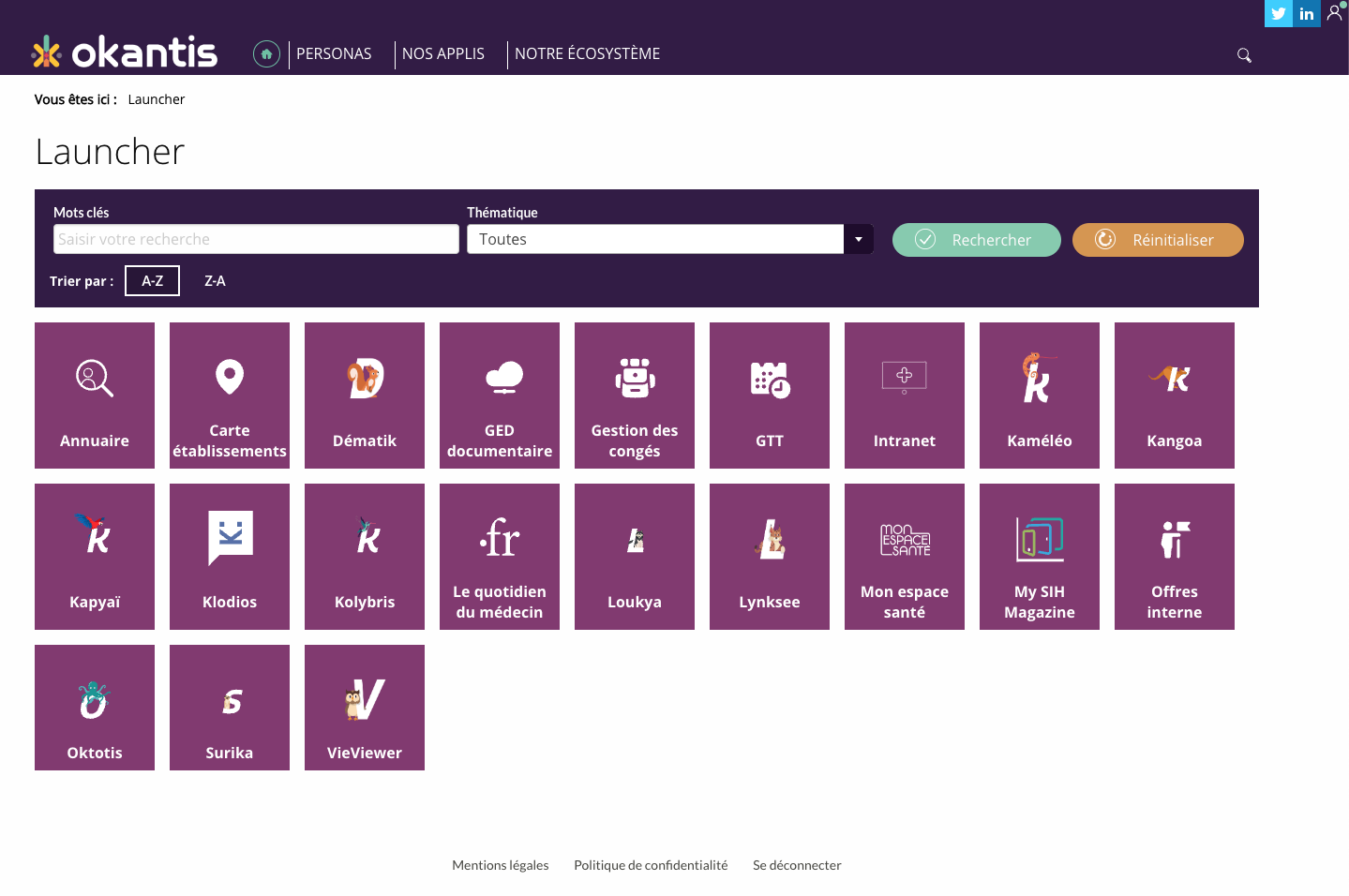Open the Lynksee app tile
1349x896 pixels.
click(x=770, y=557)
